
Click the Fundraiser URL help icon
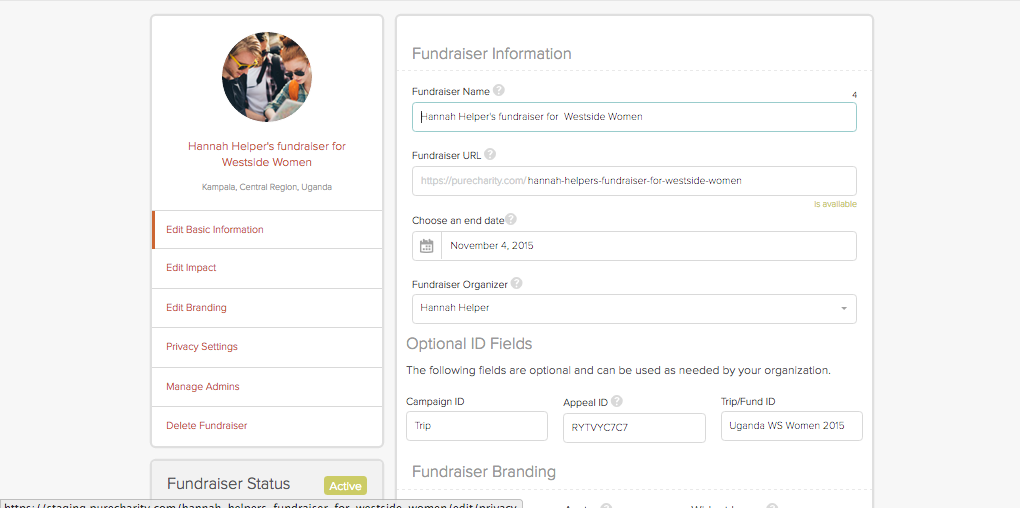click(x=490, y=155)
